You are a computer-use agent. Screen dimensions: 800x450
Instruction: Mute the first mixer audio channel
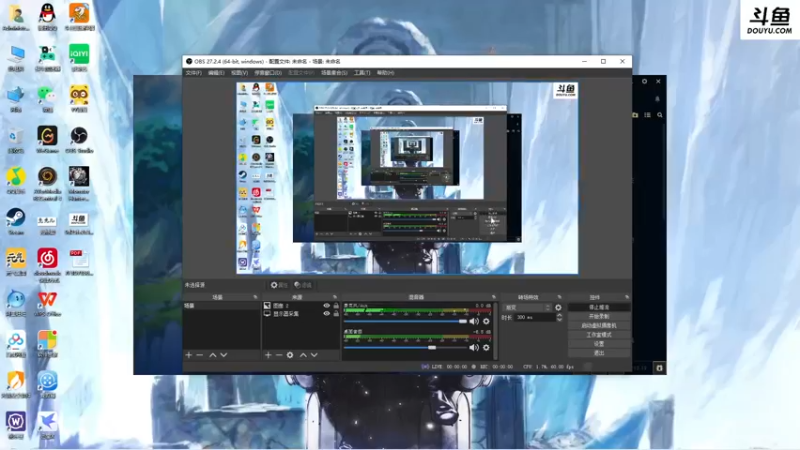pyautogui.click(x=474, y=321)
